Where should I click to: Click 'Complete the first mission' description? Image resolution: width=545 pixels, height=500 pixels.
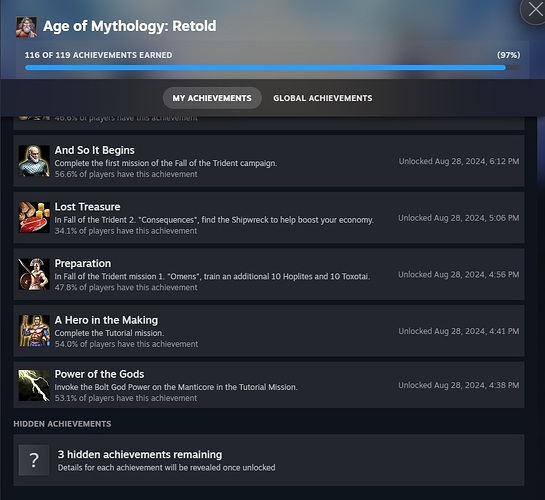(166, 163)
